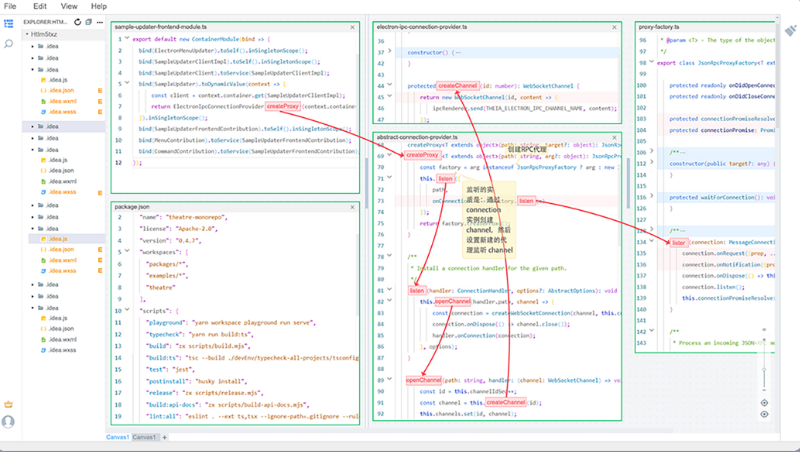Image resolution: width=800 pixels, height=452 pixels.
Task: Select the highlighted .idea.js file in explorer
Action: tap(57, 239)
